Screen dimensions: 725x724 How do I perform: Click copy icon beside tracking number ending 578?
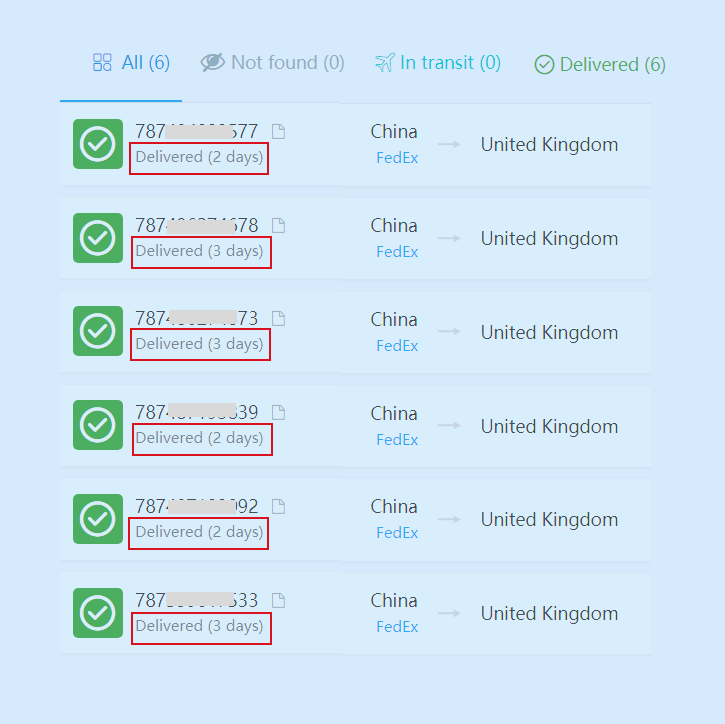pos(278,226)
